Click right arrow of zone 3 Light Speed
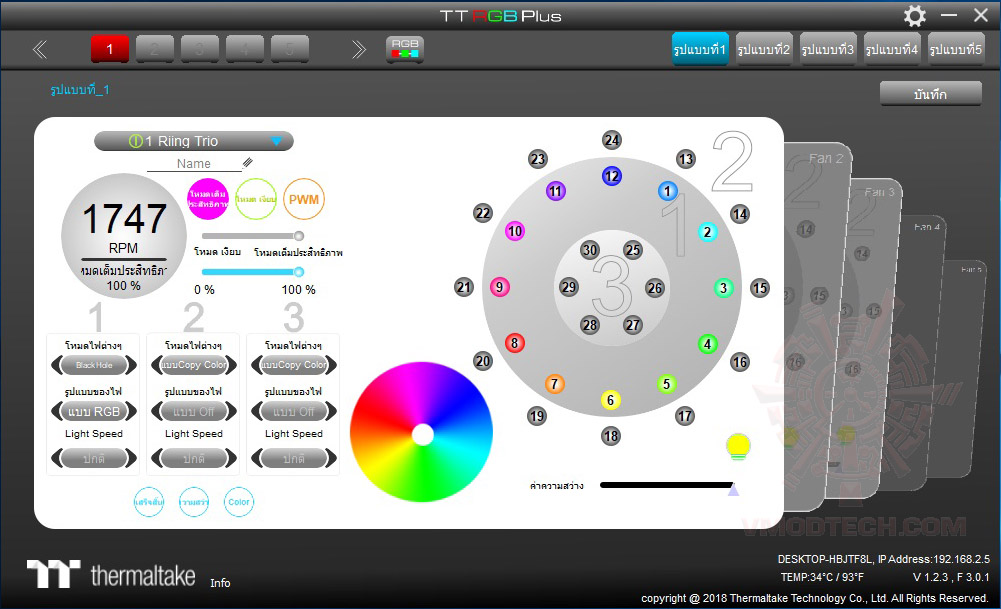 [x=332, y=458]
